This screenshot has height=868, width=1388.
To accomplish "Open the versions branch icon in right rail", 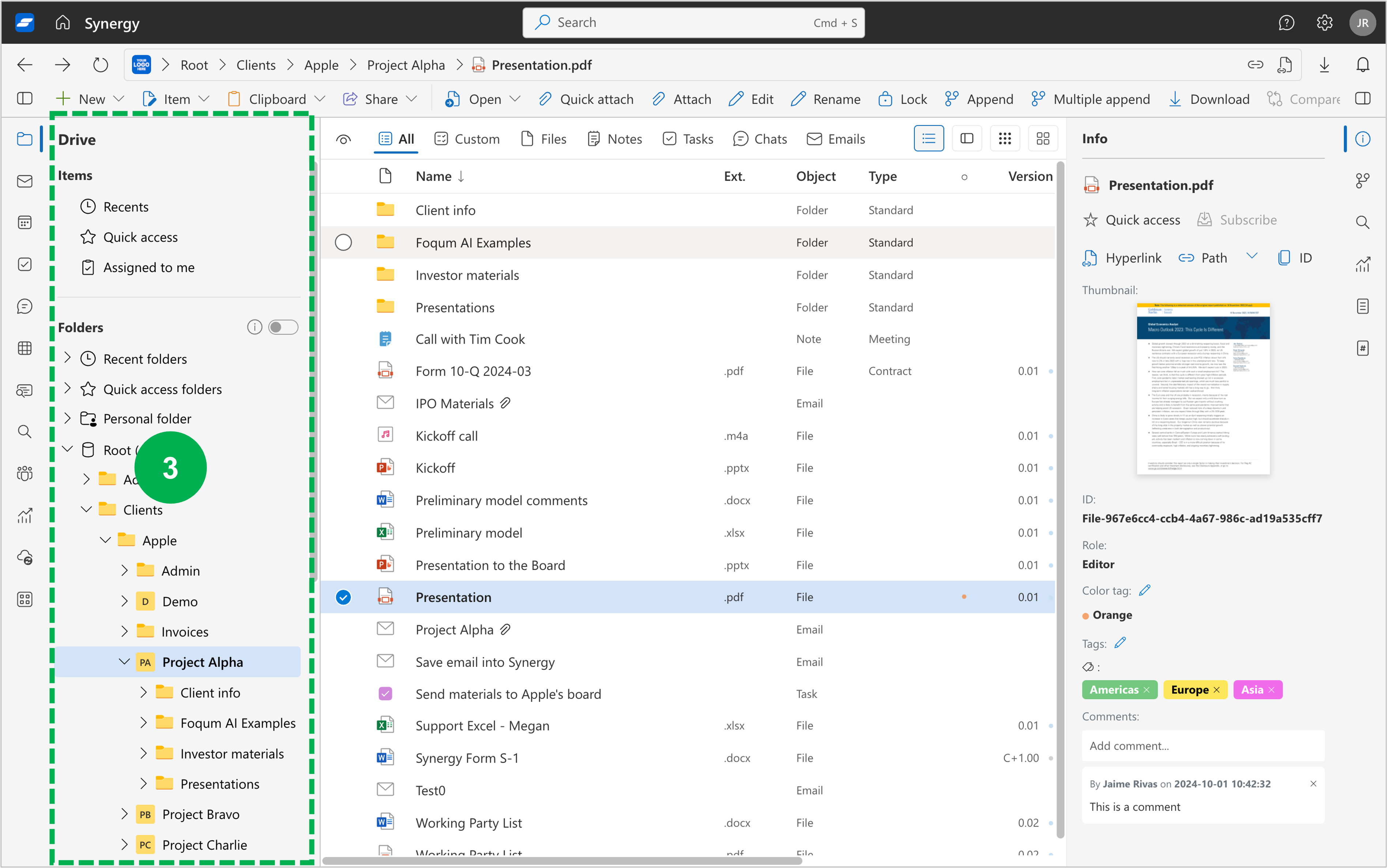I will [x=1363, y=181].
